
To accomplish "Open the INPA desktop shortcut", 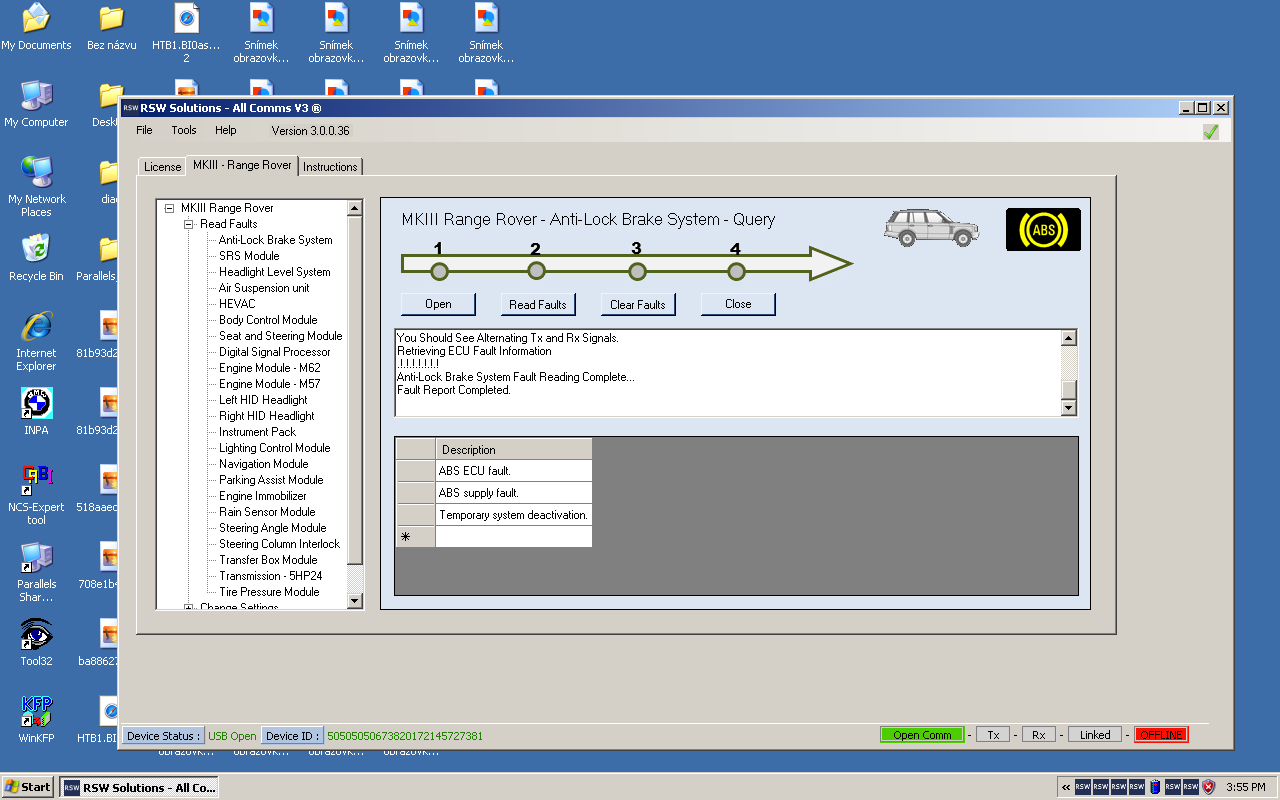I will (x=36, y=404).
